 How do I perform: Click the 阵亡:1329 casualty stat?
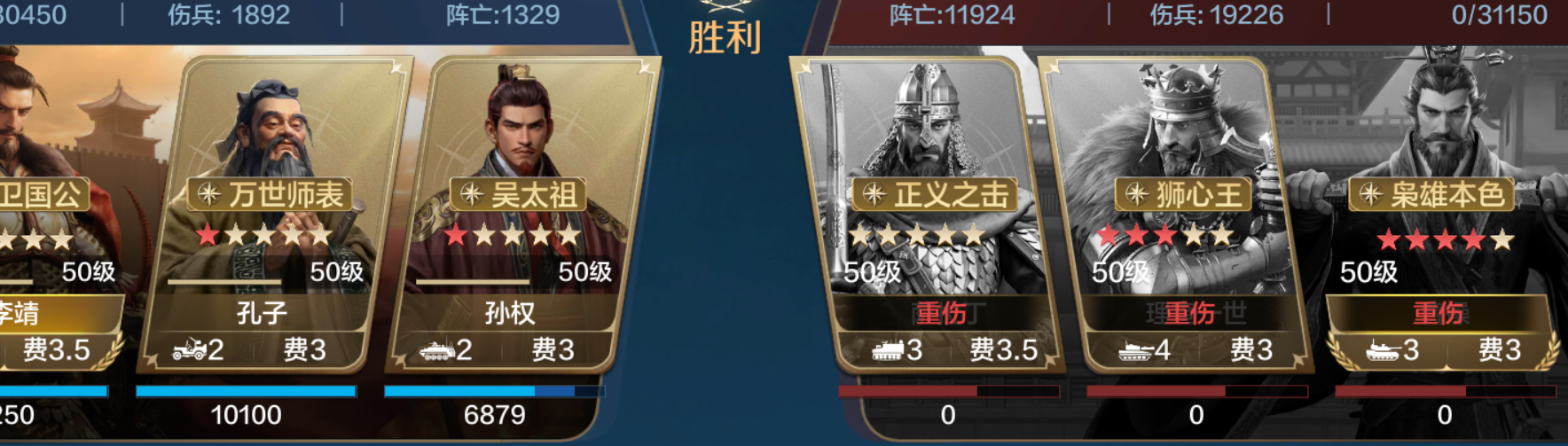pyautogui.click(x=503, y=15)
